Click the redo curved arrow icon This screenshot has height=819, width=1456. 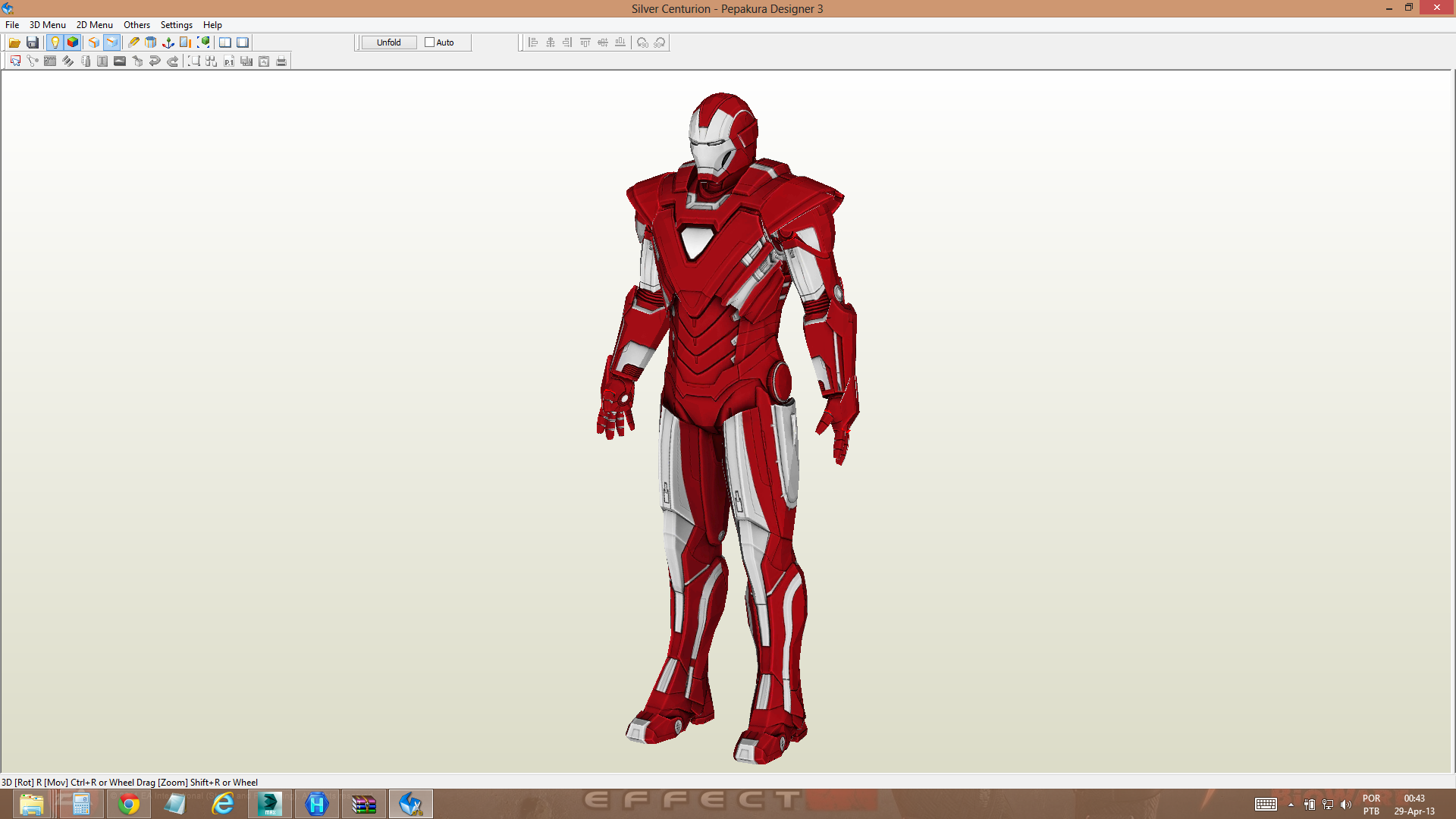[x=172, y=61]
